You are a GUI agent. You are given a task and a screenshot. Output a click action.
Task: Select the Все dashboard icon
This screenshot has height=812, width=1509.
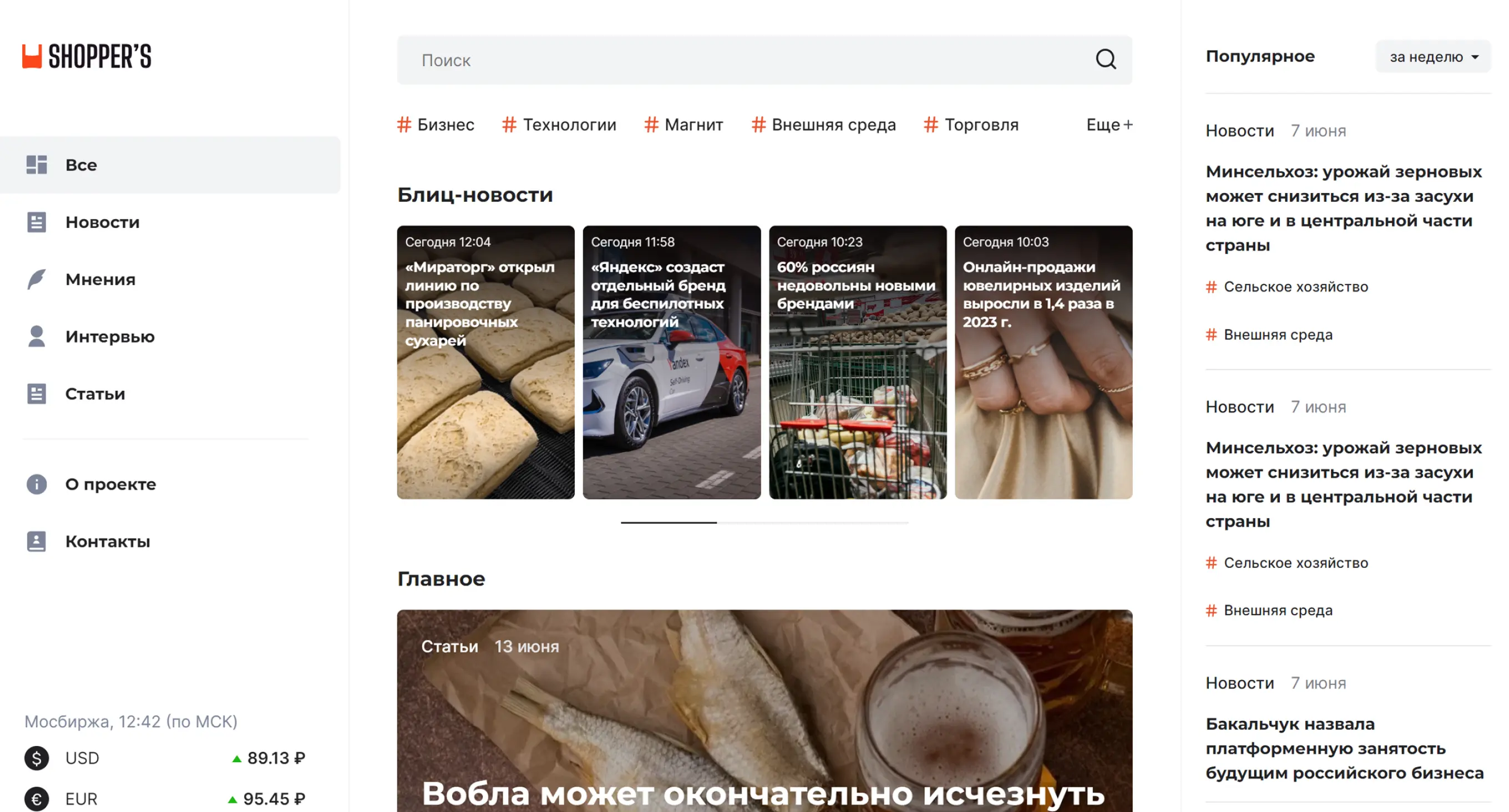(36, 165)
